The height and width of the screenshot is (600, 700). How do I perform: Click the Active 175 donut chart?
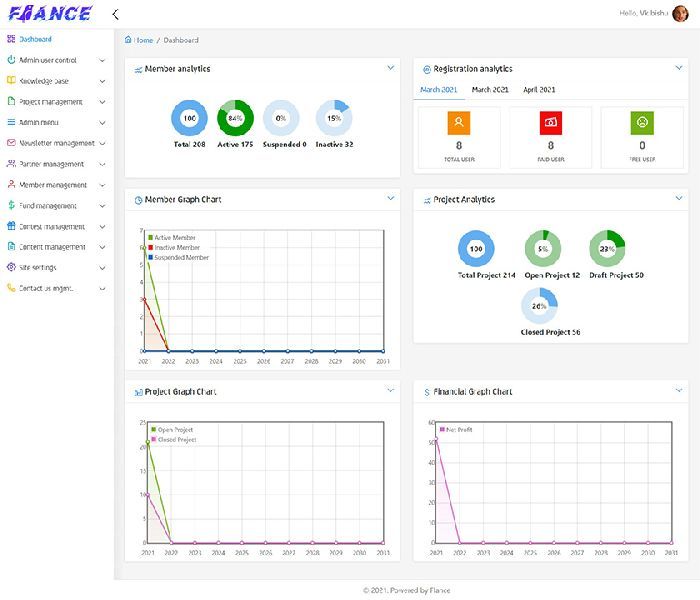(235, 118)
